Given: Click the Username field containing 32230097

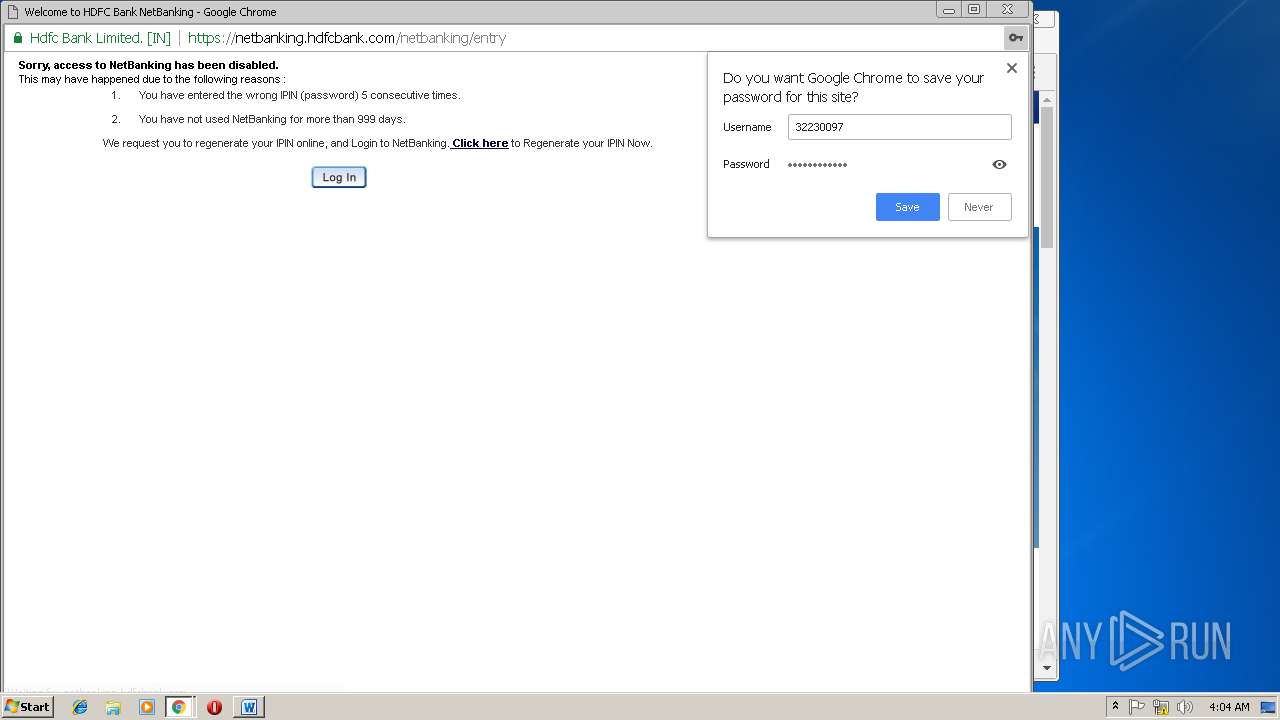Looking at the screenshot, I should [899, 127].
